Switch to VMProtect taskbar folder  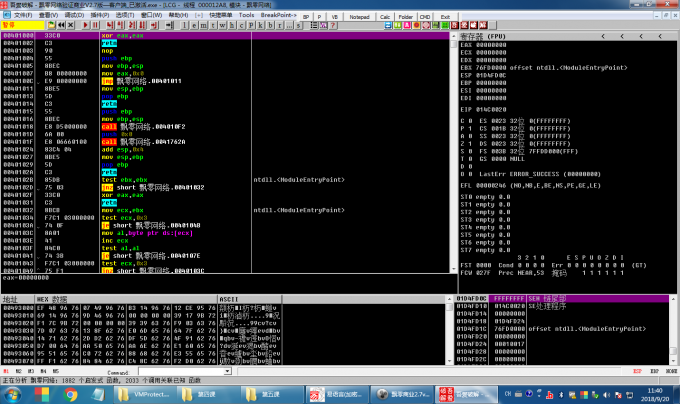click(x=145, y=394)
